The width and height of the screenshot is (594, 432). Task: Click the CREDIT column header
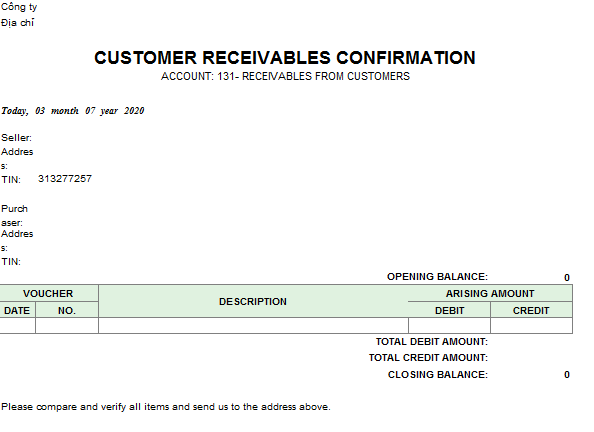tap(531, 310)
